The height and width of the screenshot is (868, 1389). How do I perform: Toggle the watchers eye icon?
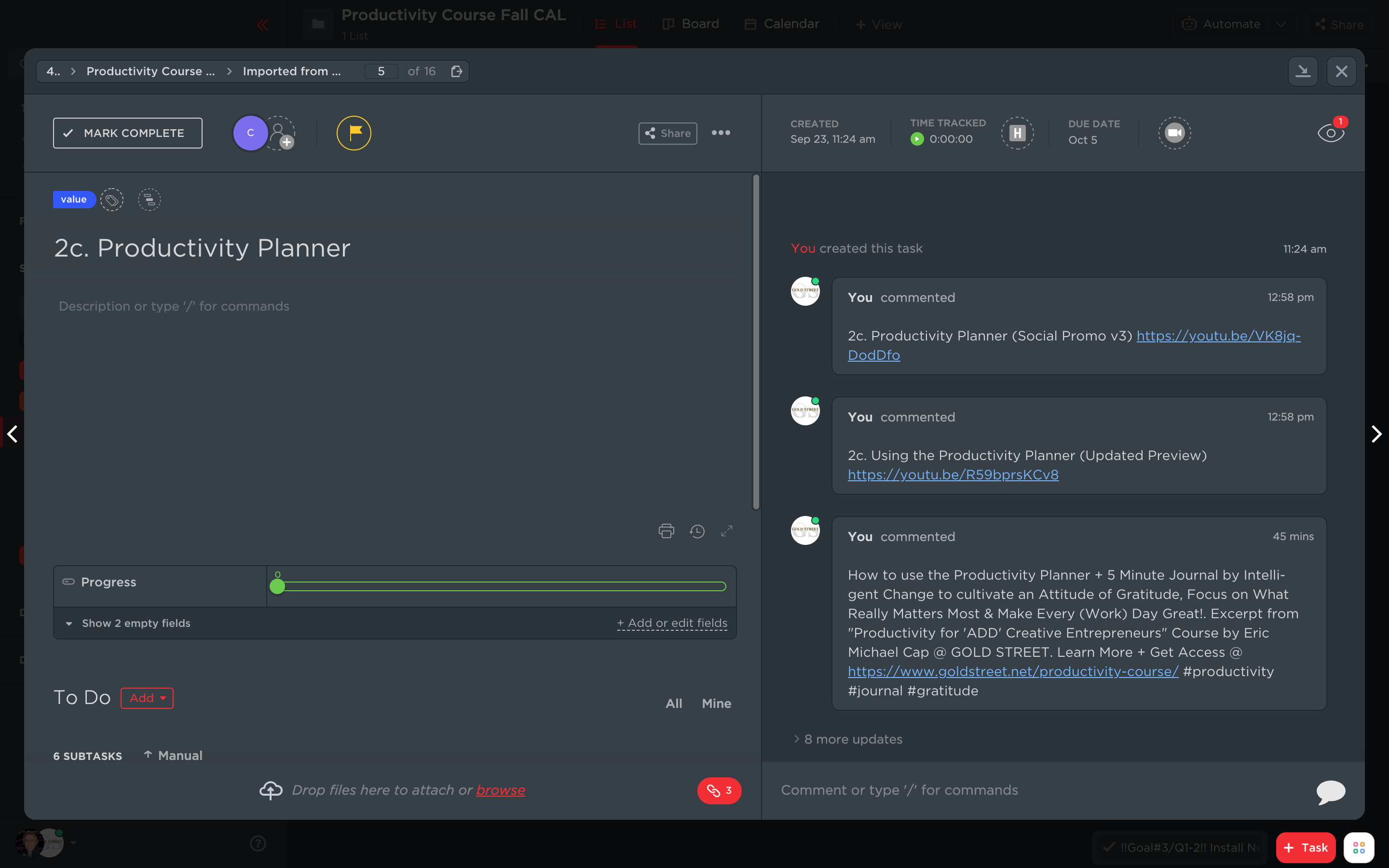(x=1331, y=133)
